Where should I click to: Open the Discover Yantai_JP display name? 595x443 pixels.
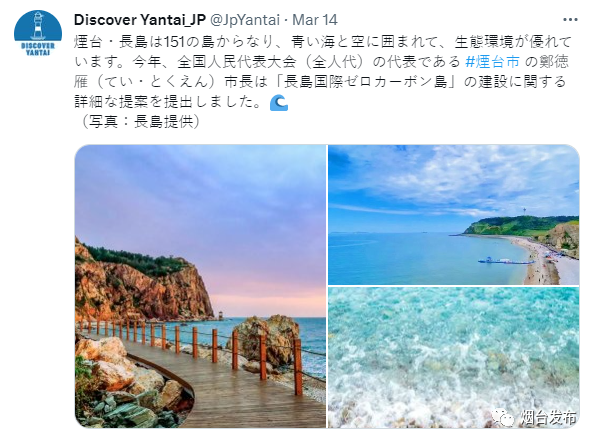click(x=140, y=20)
